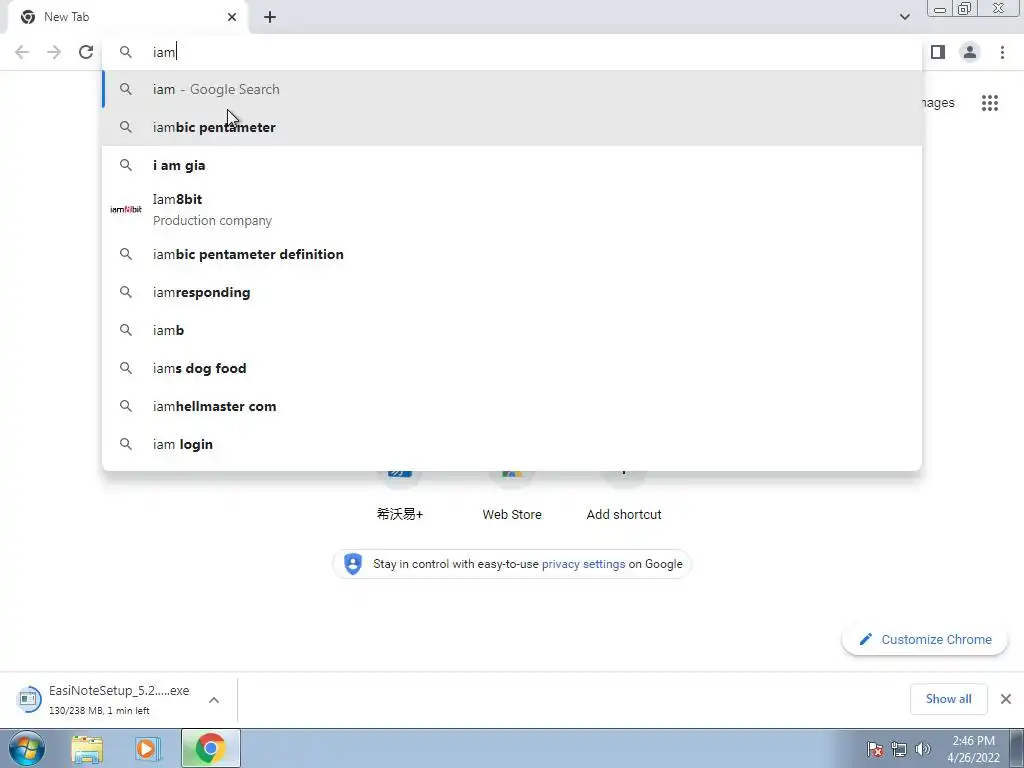The height and width of the screenshot is (768, 1024).
Task: Click Show all downloads
Action: pos(948,699)
